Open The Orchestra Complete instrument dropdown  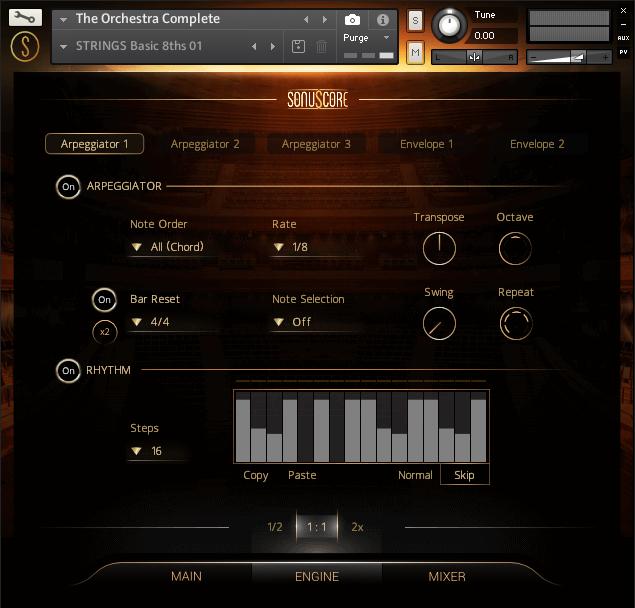click(64, 19)
